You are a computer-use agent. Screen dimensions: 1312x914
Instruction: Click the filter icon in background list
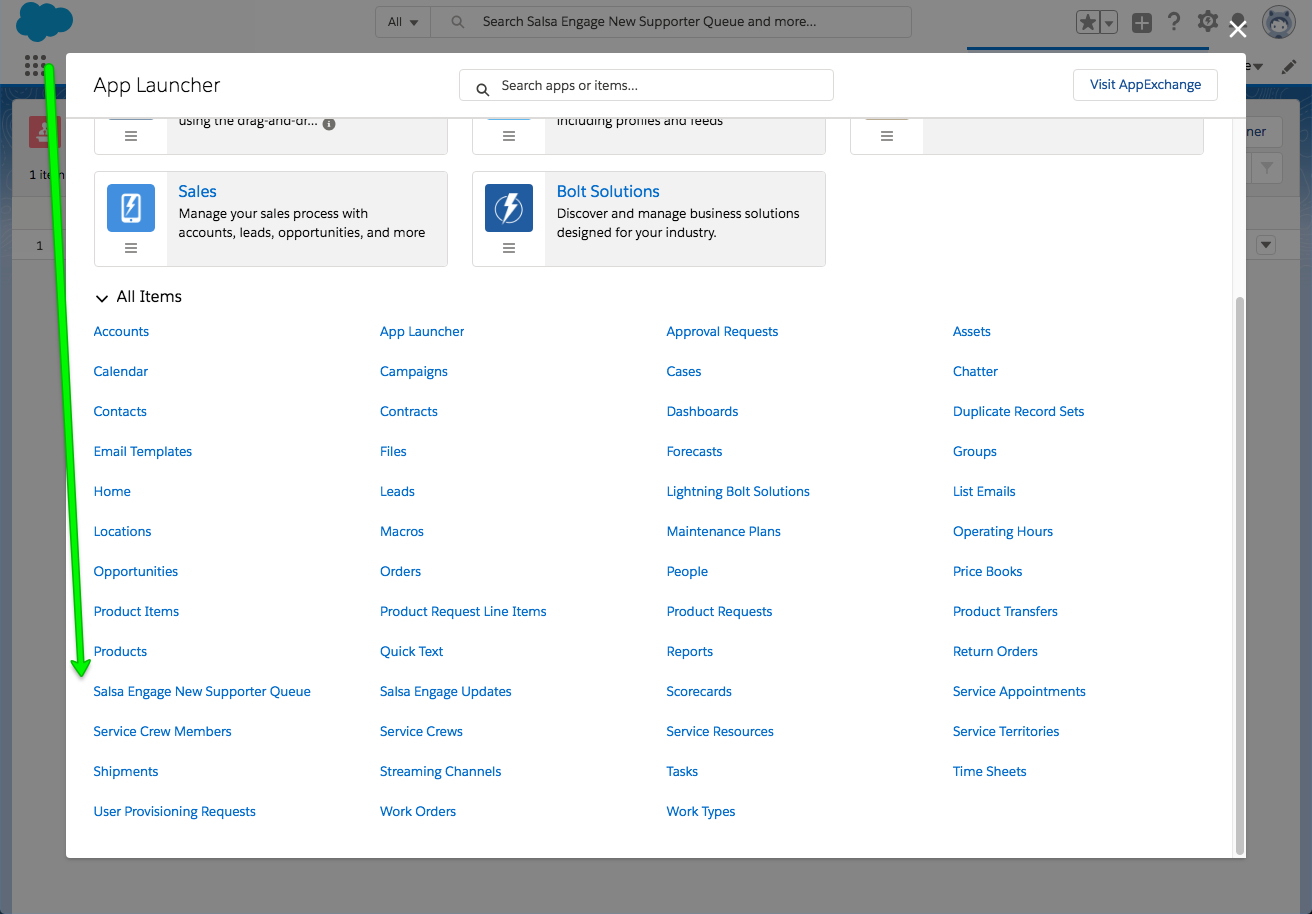[1267, 168]
